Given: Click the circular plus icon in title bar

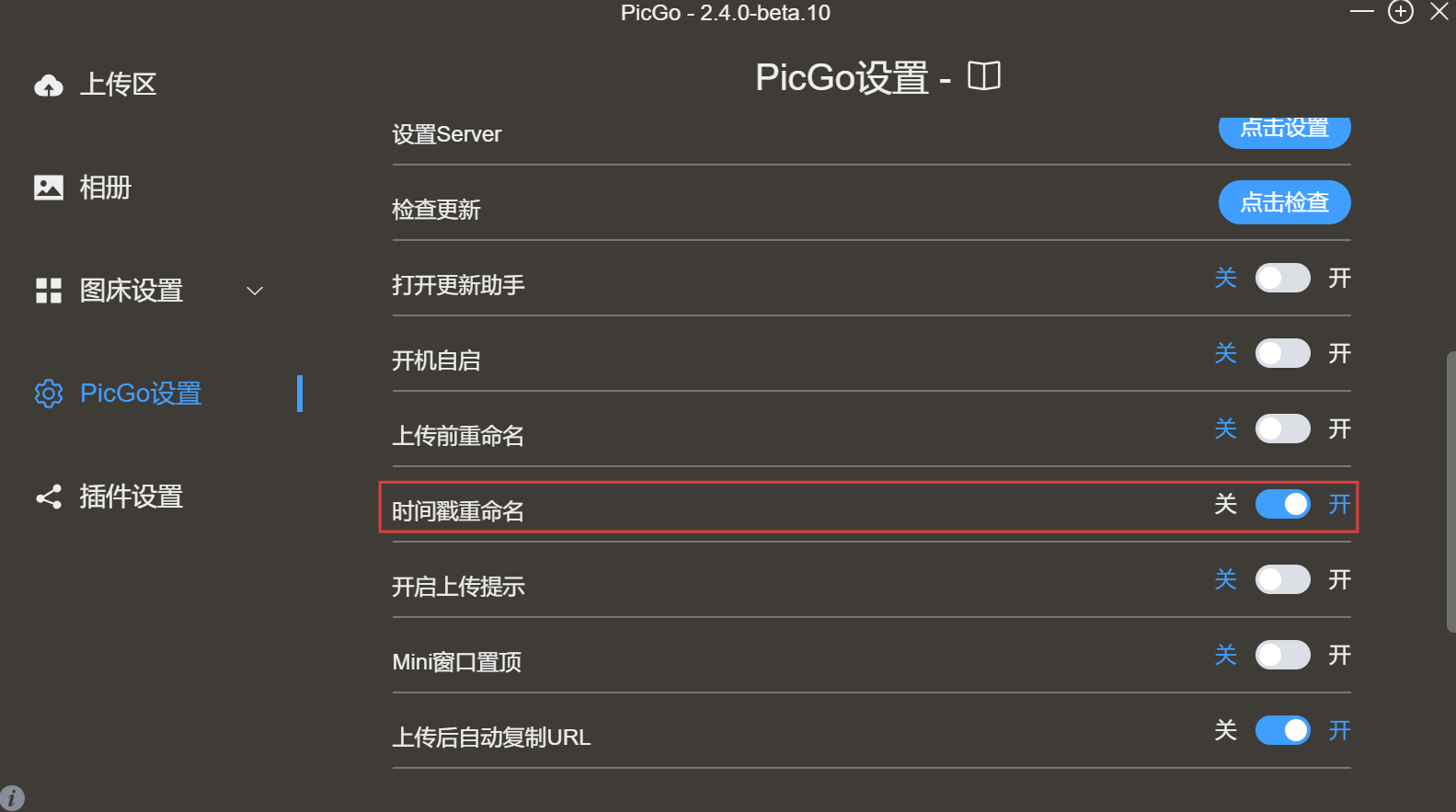Looking at the screenshot, I should [x=1400, y=12].
